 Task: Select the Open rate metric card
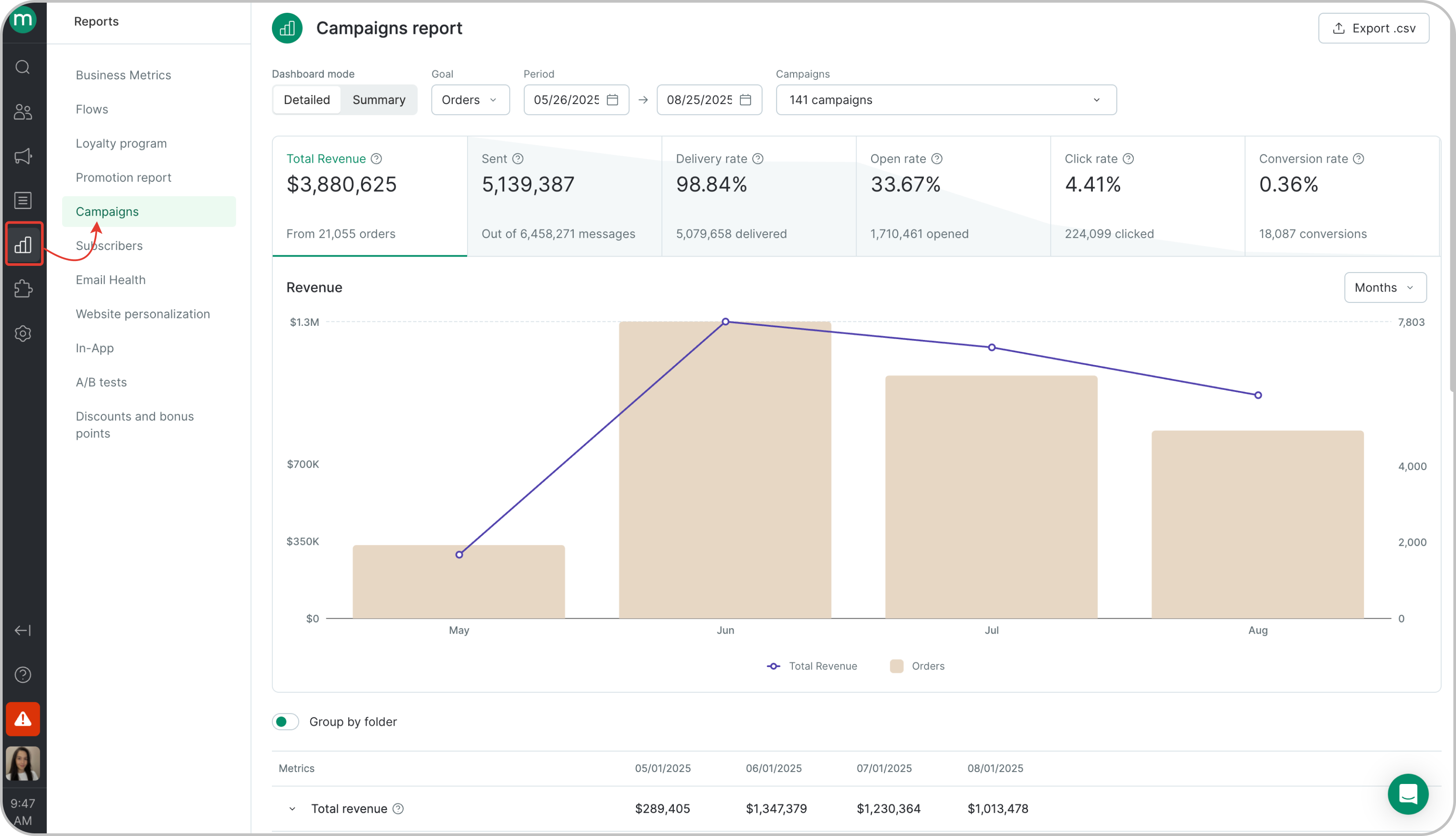coord(954,196)
